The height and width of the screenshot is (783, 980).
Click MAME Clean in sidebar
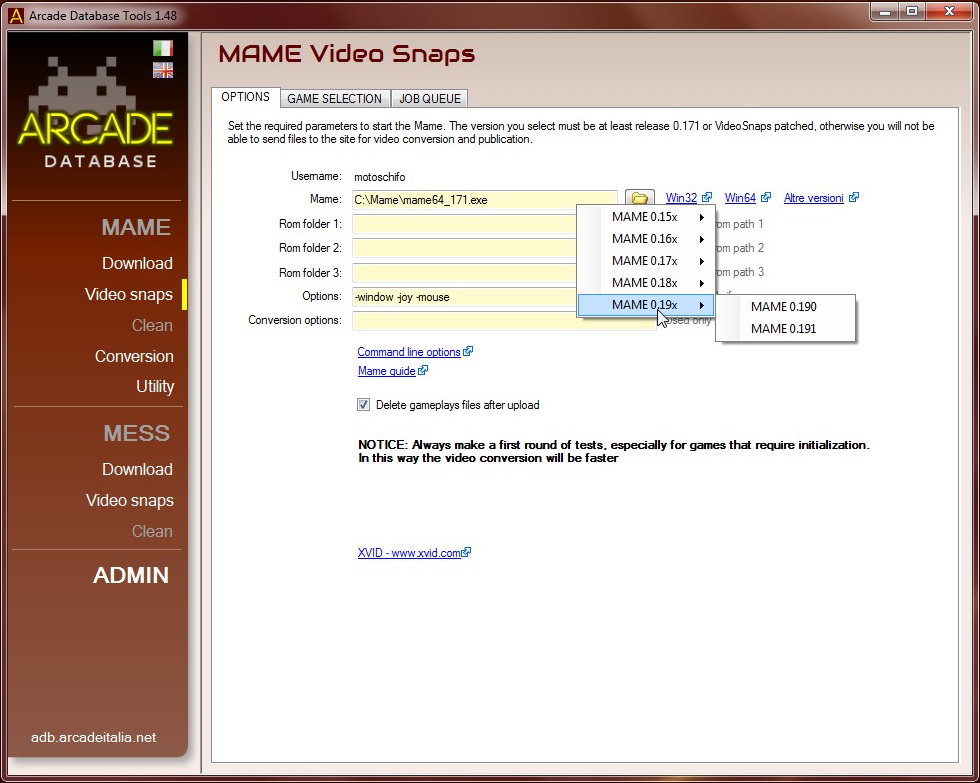coord(152,326)
